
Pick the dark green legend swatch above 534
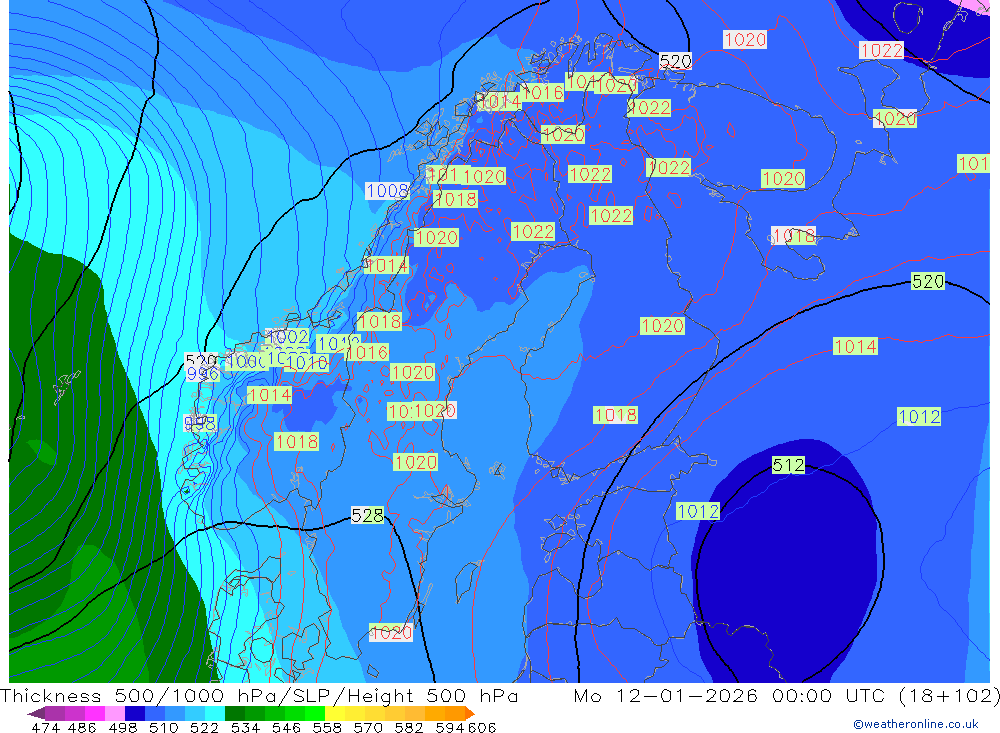coord(235,713)
